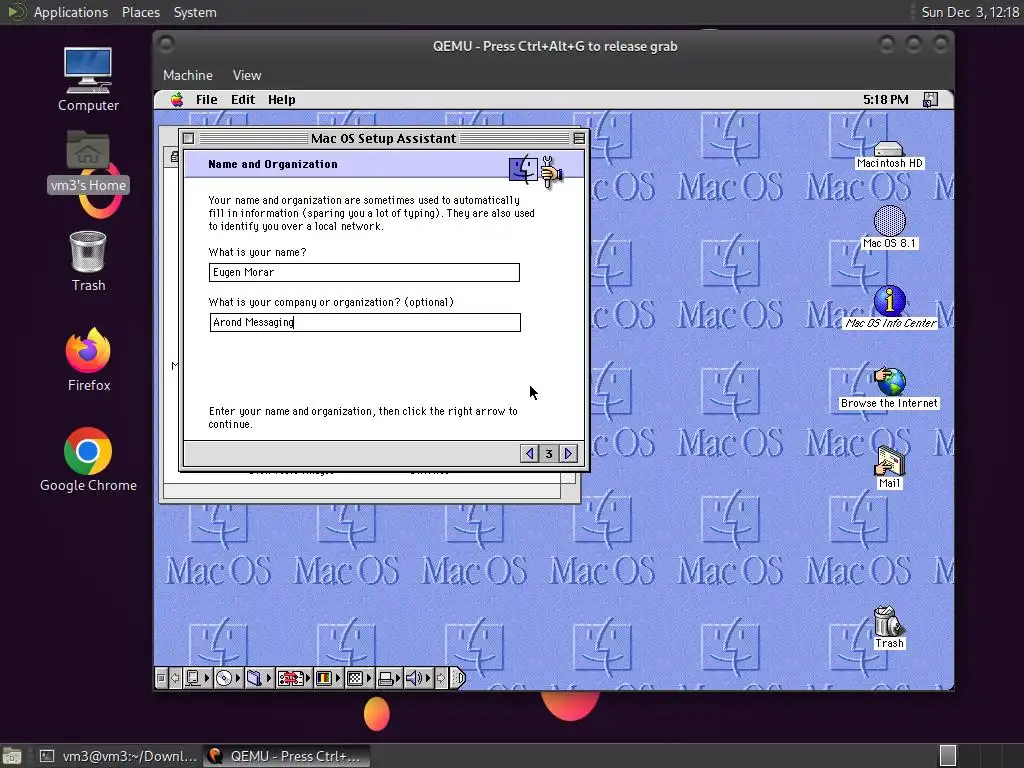1024x768 pixels.
Task: Click in the 'What is your name?' field
Action: click(x=364, y=272)
